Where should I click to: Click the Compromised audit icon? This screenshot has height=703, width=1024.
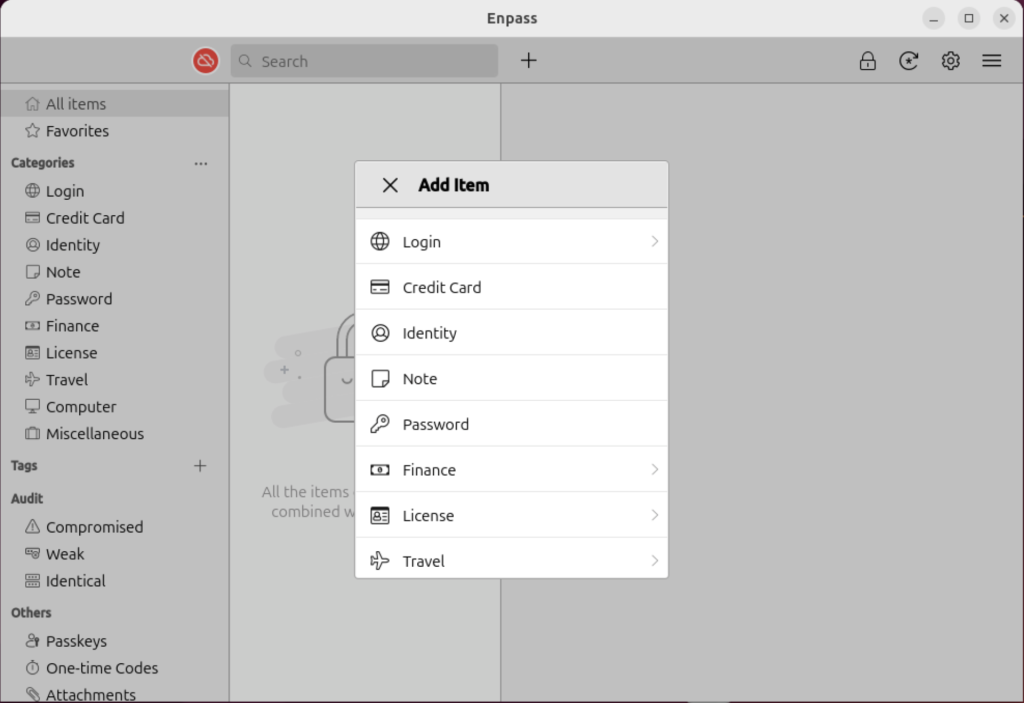31,527
